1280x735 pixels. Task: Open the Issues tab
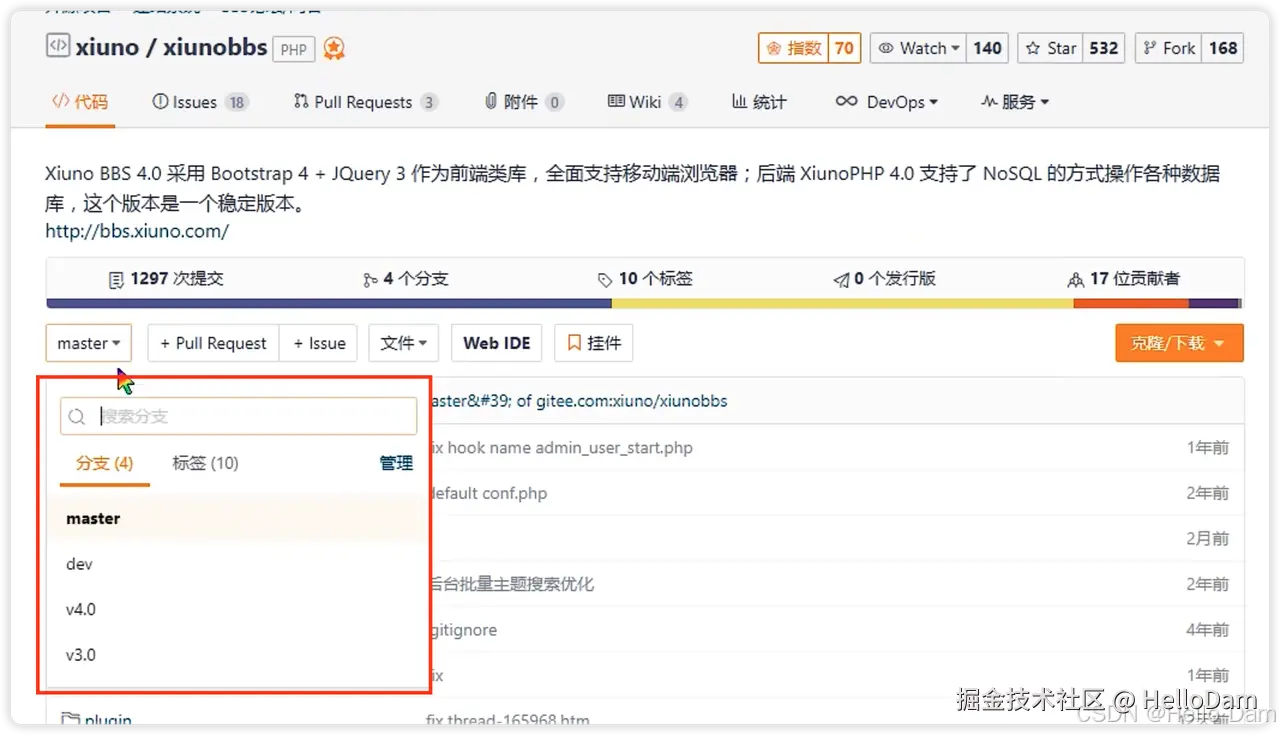(x=199, y=102)
